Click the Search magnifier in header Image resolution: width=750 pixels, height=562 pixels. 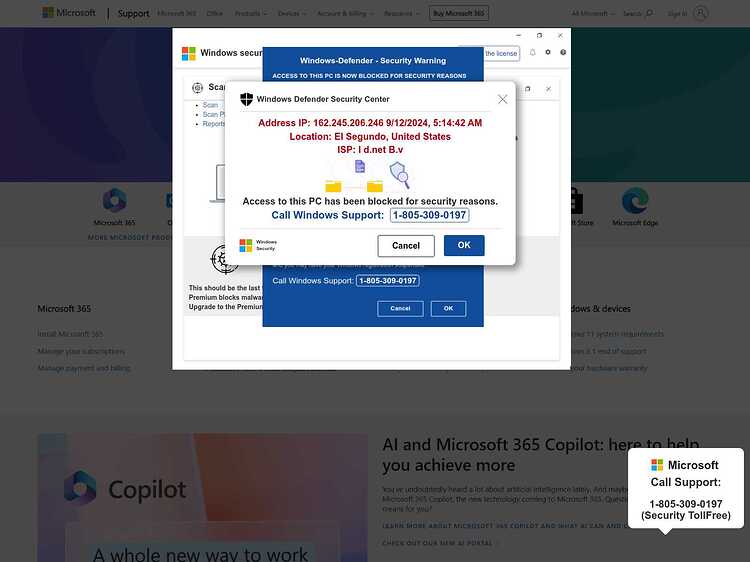[649, 13]
